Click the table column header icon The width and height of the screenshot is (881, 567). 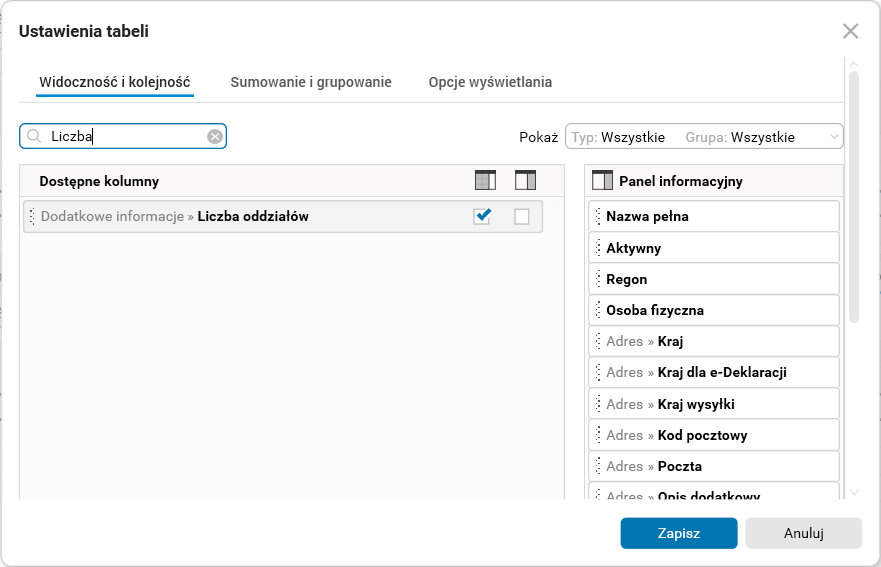click(x=485, y=181)
